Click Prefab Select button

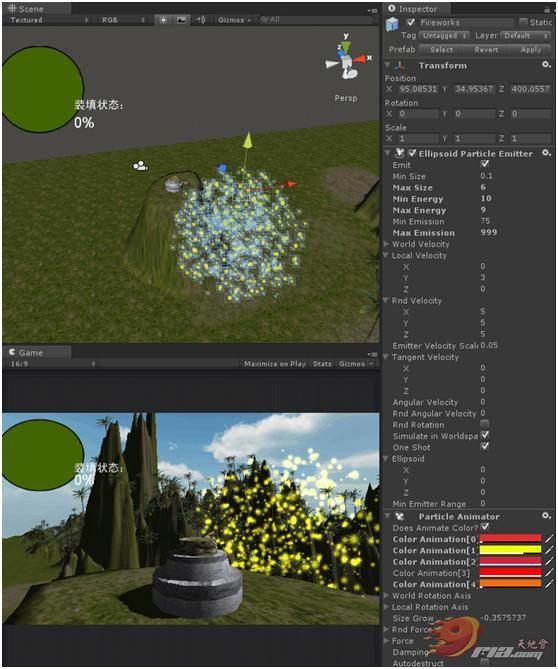(x=442, y=50)
